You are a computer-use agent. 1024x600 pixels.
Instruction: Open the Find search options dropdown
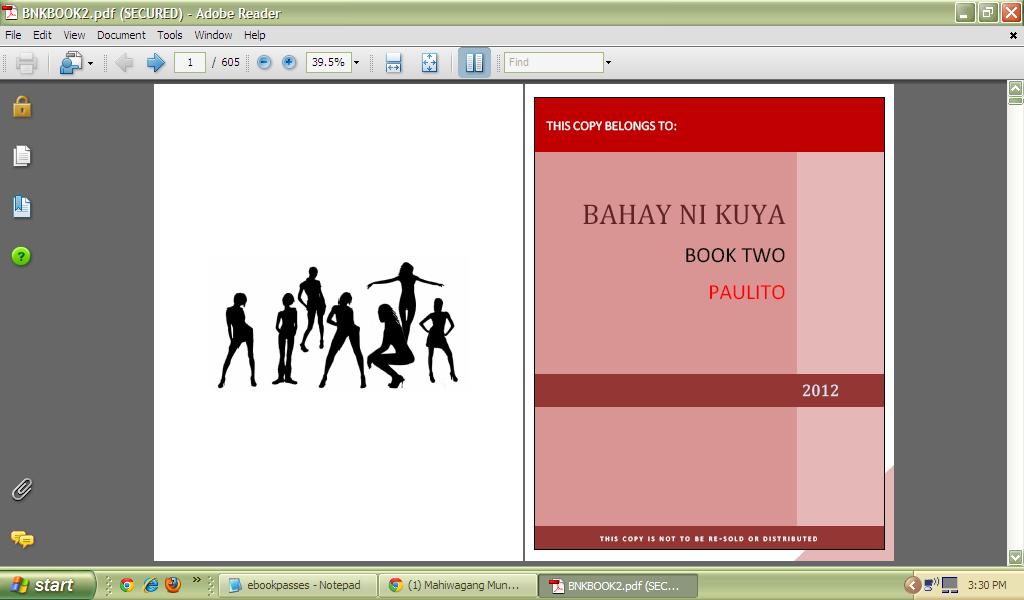pyautogui.click(x=606, y=62)
